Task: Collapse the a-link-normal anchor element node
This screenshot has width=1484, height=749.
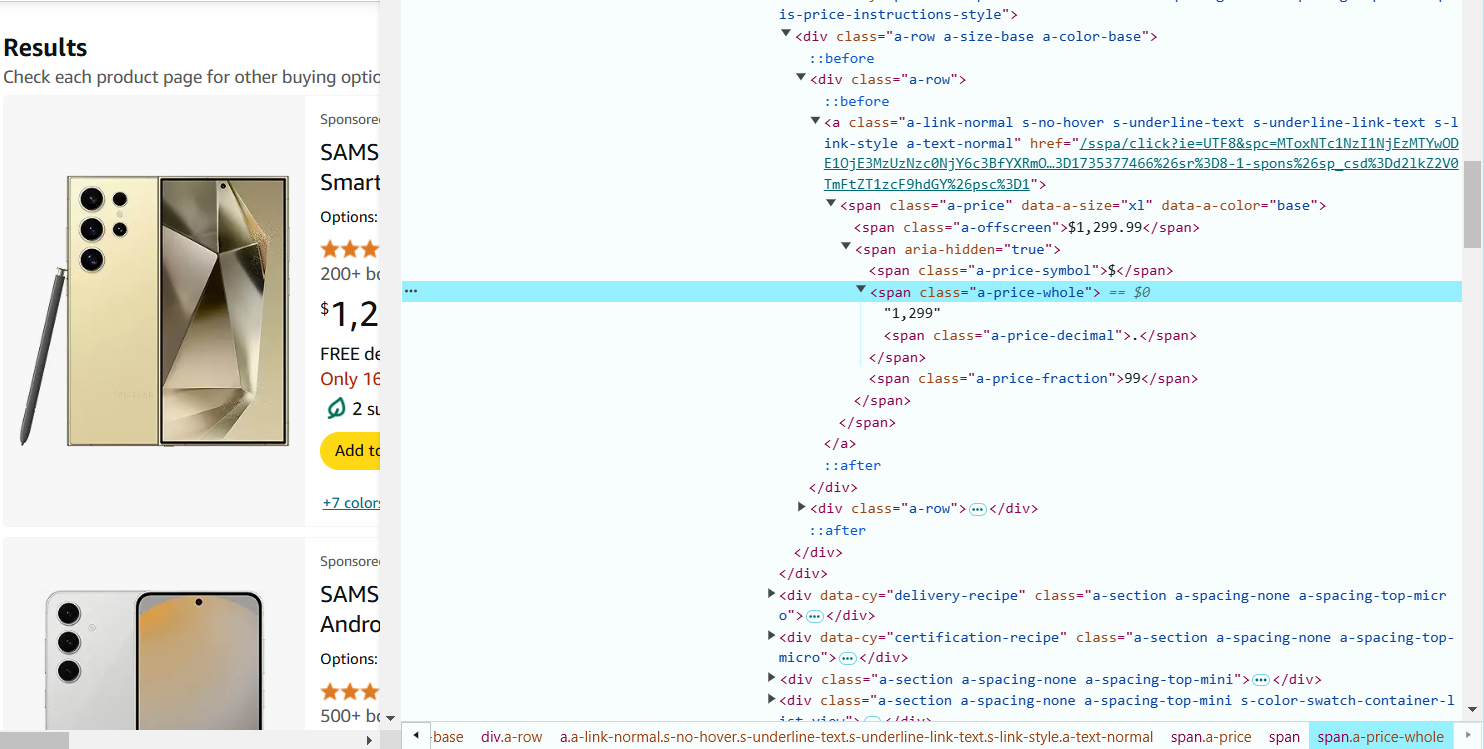Action: click(x=815, y=120)
